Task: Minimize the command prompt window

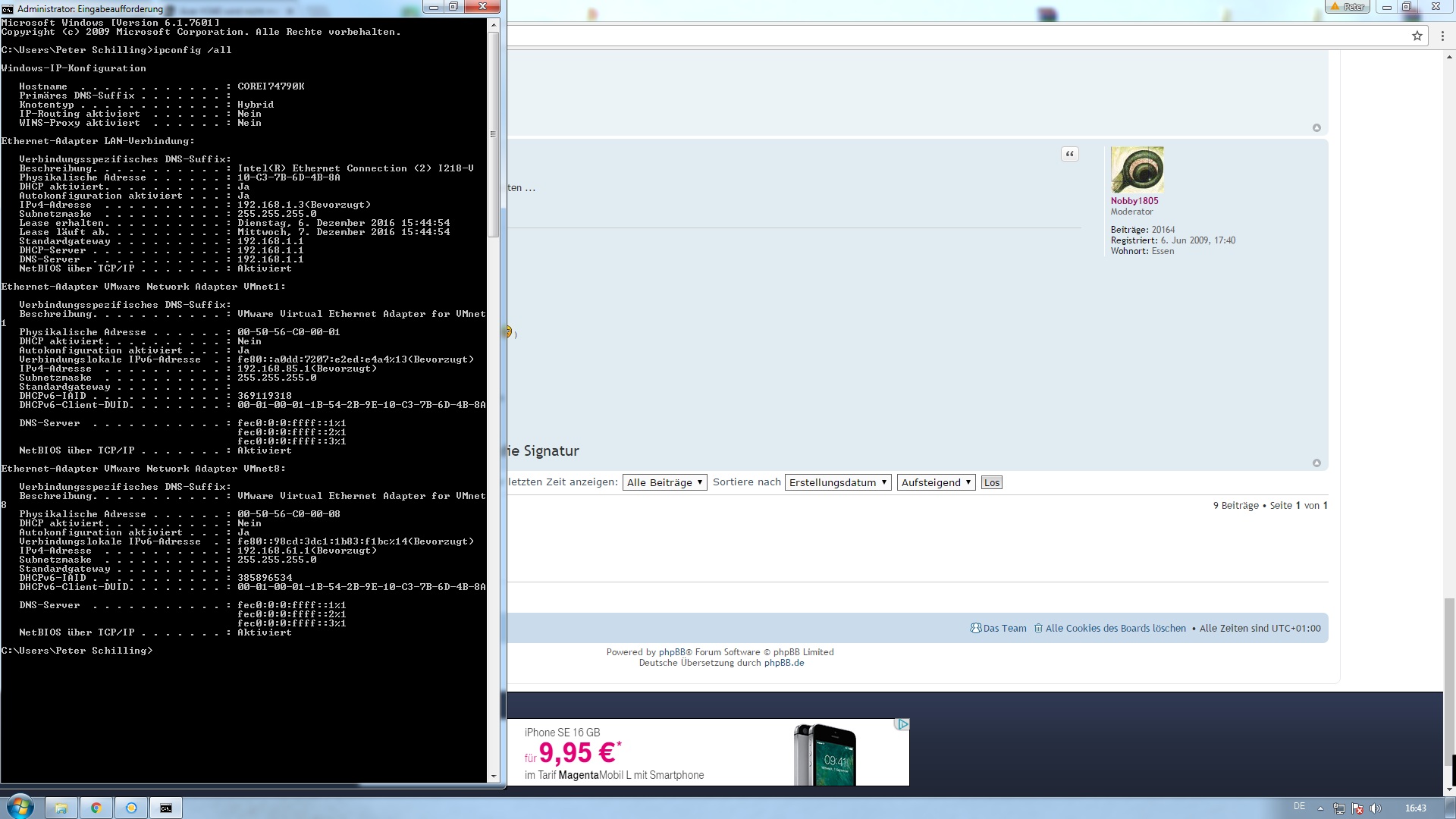Action: coord(434,8)
